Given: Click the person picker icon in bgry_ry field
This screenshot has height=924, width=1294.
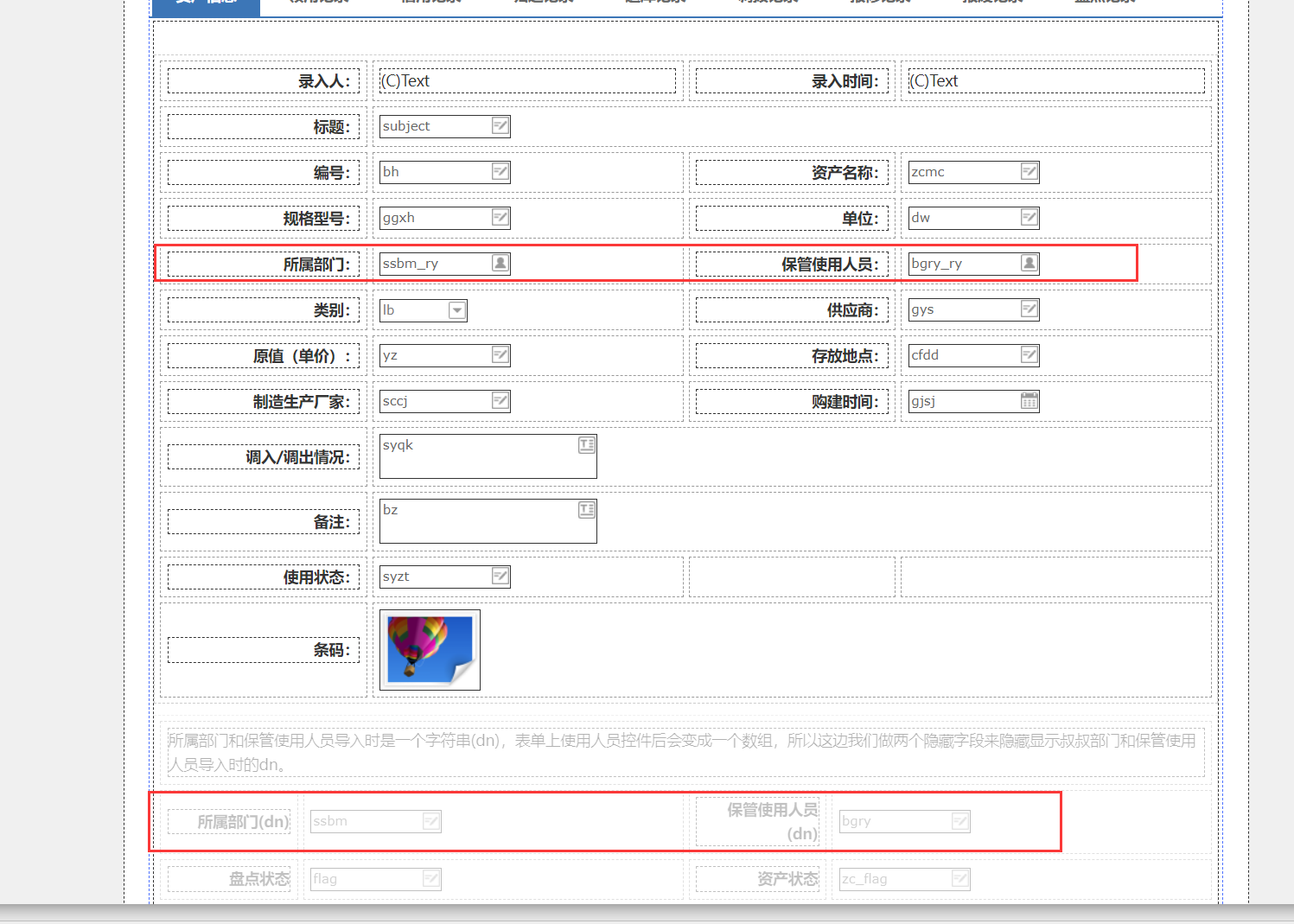Looking at the screenshot, I should tap(1029, 264).
